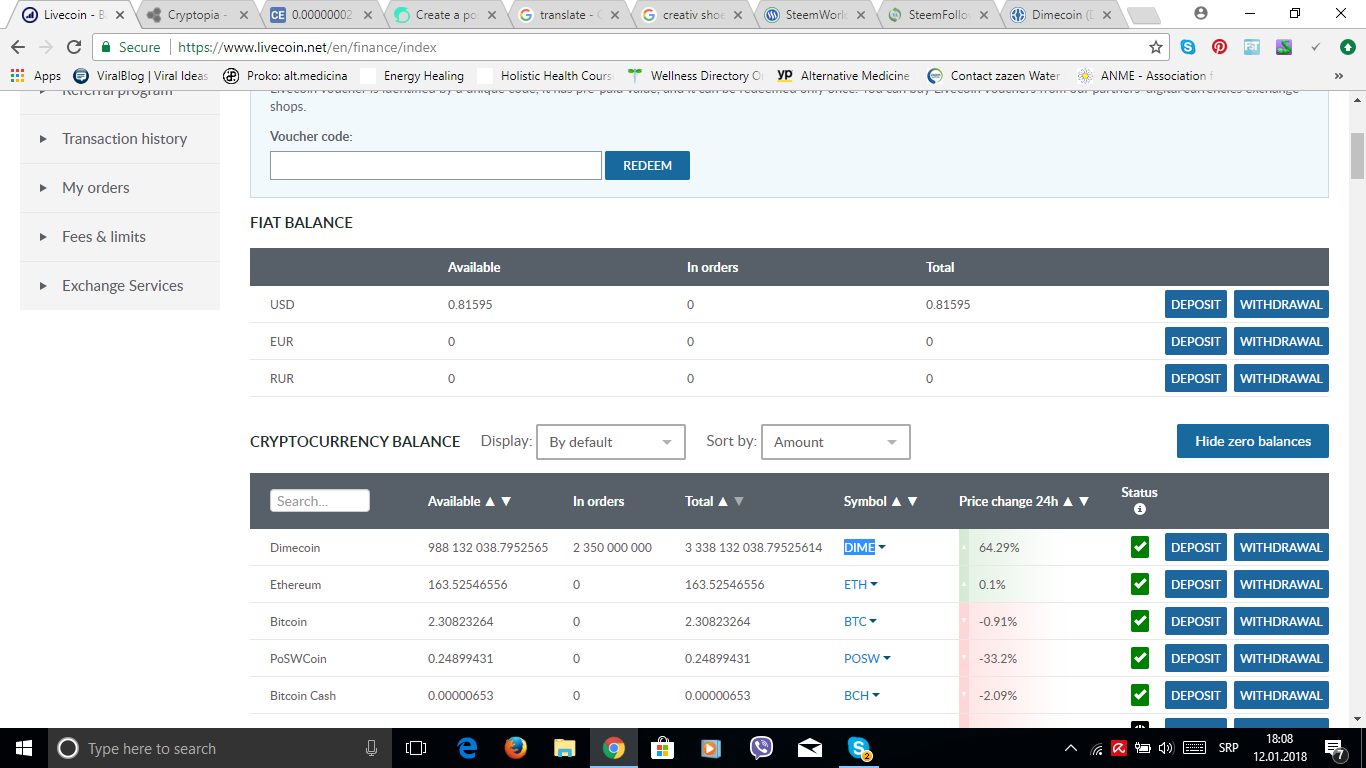Open the Apps bookmarks shortcut

coord(35,75)
